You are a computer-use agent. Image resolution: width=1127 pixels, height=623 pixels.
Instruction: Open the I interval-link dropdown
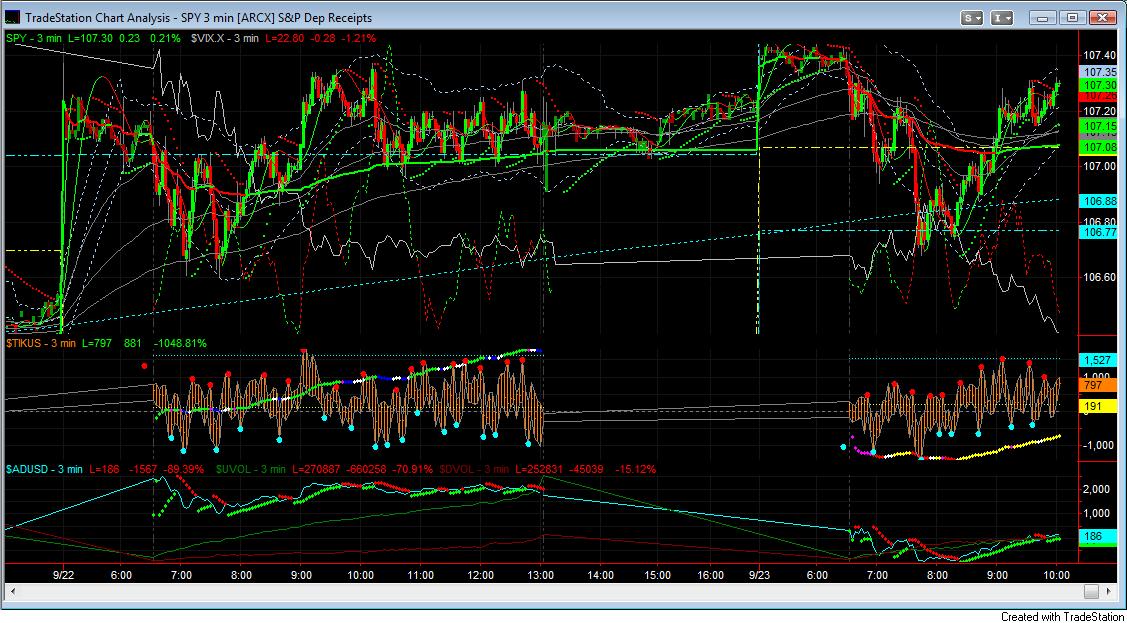[1003, 17]
